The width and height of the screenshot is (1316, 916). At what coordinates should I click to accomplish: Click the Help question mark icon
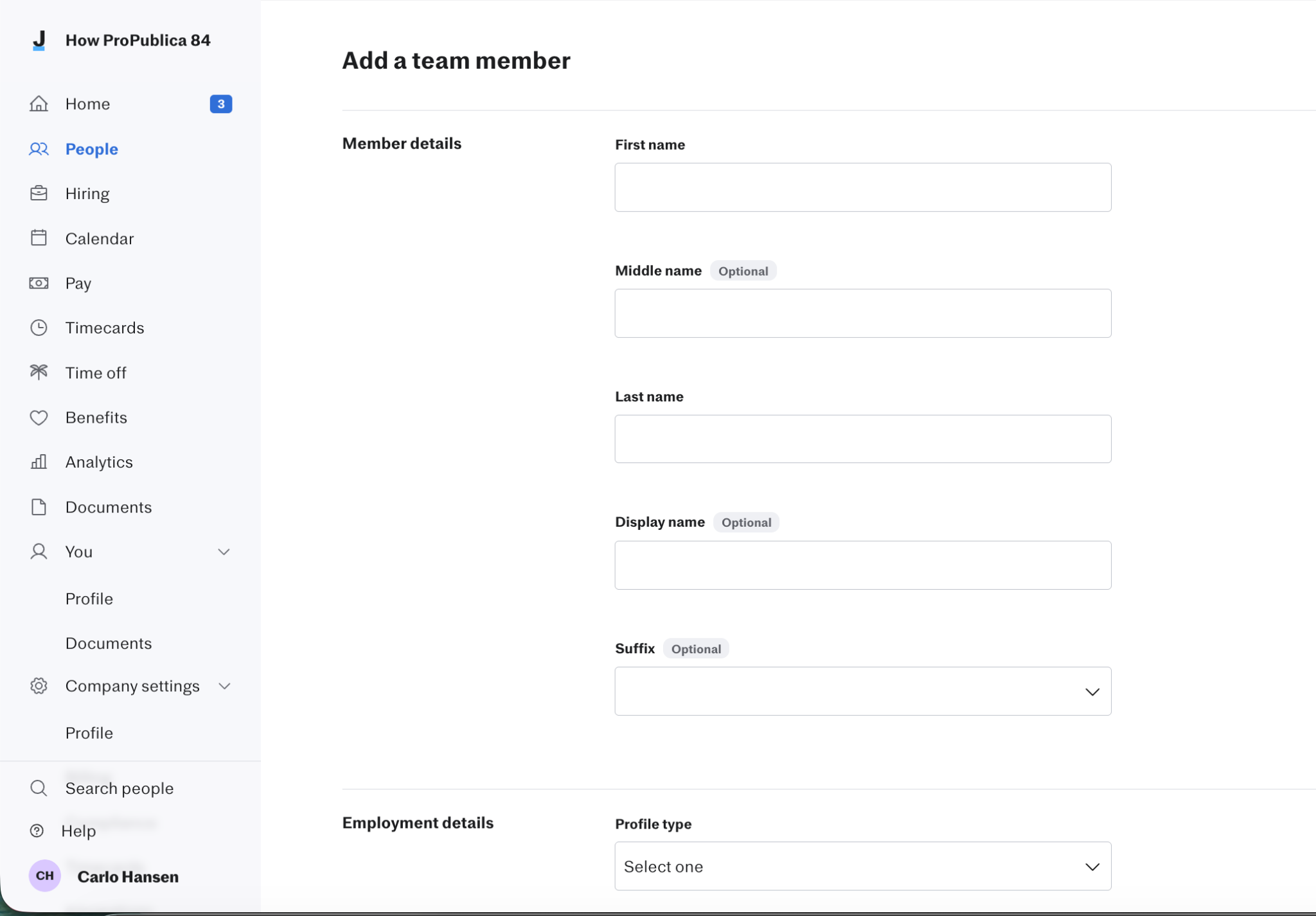[37, 831]
